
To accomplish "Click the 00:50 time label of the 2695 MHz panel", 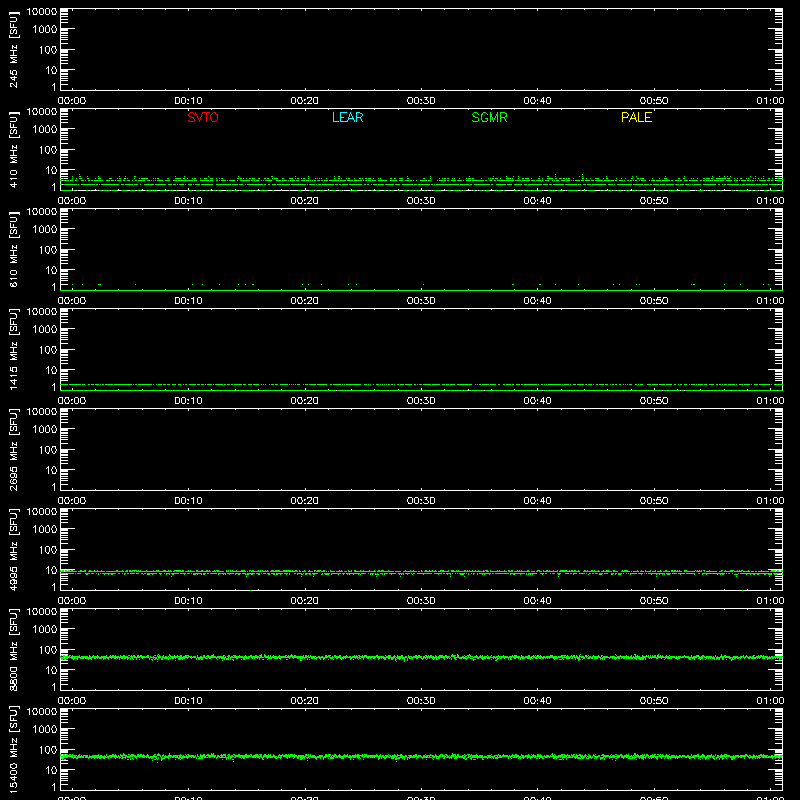I will coord(654,501).
